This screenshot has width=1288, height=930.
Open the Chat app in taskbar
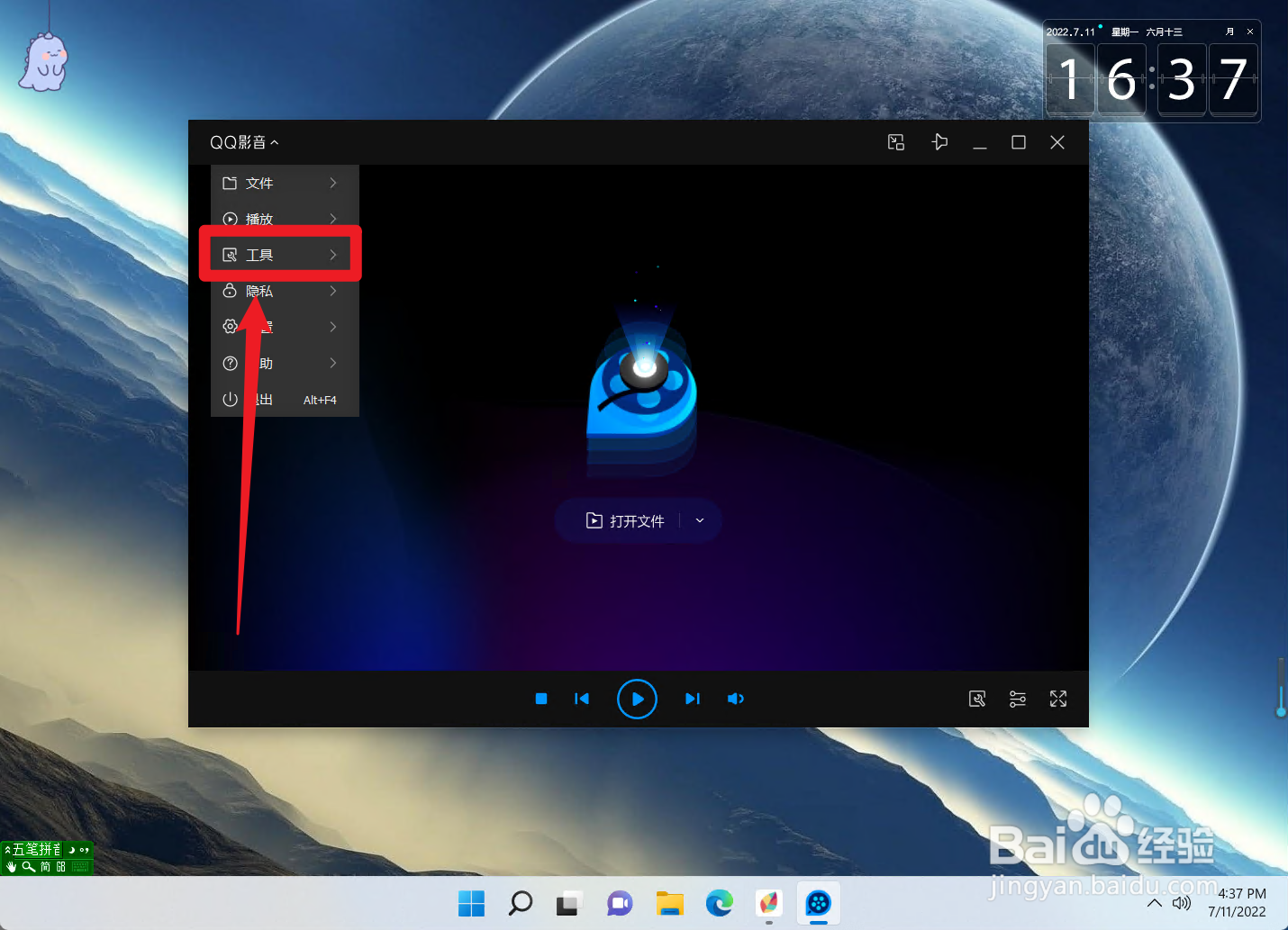tap(619, 903)
